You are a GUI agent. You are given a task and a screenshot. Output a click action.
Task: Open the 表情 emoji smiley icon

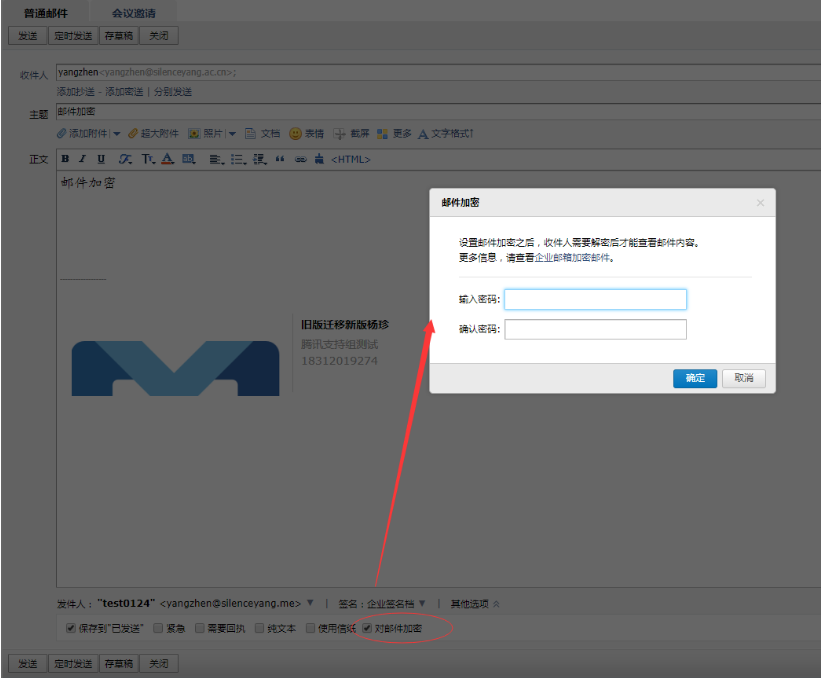click(x=293, y=133)
